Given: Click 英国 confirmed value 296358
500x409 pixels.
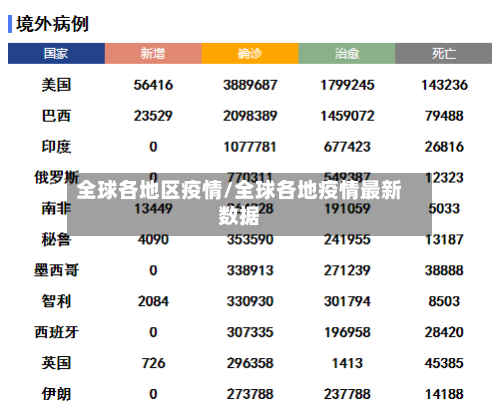Looking at the screenshot, I should click(250, 363).
